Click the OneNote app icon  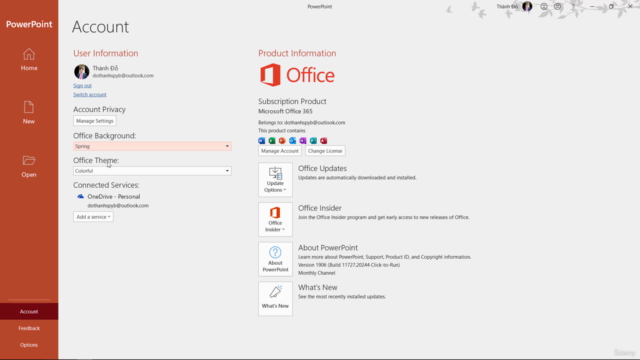coord(303,141)
